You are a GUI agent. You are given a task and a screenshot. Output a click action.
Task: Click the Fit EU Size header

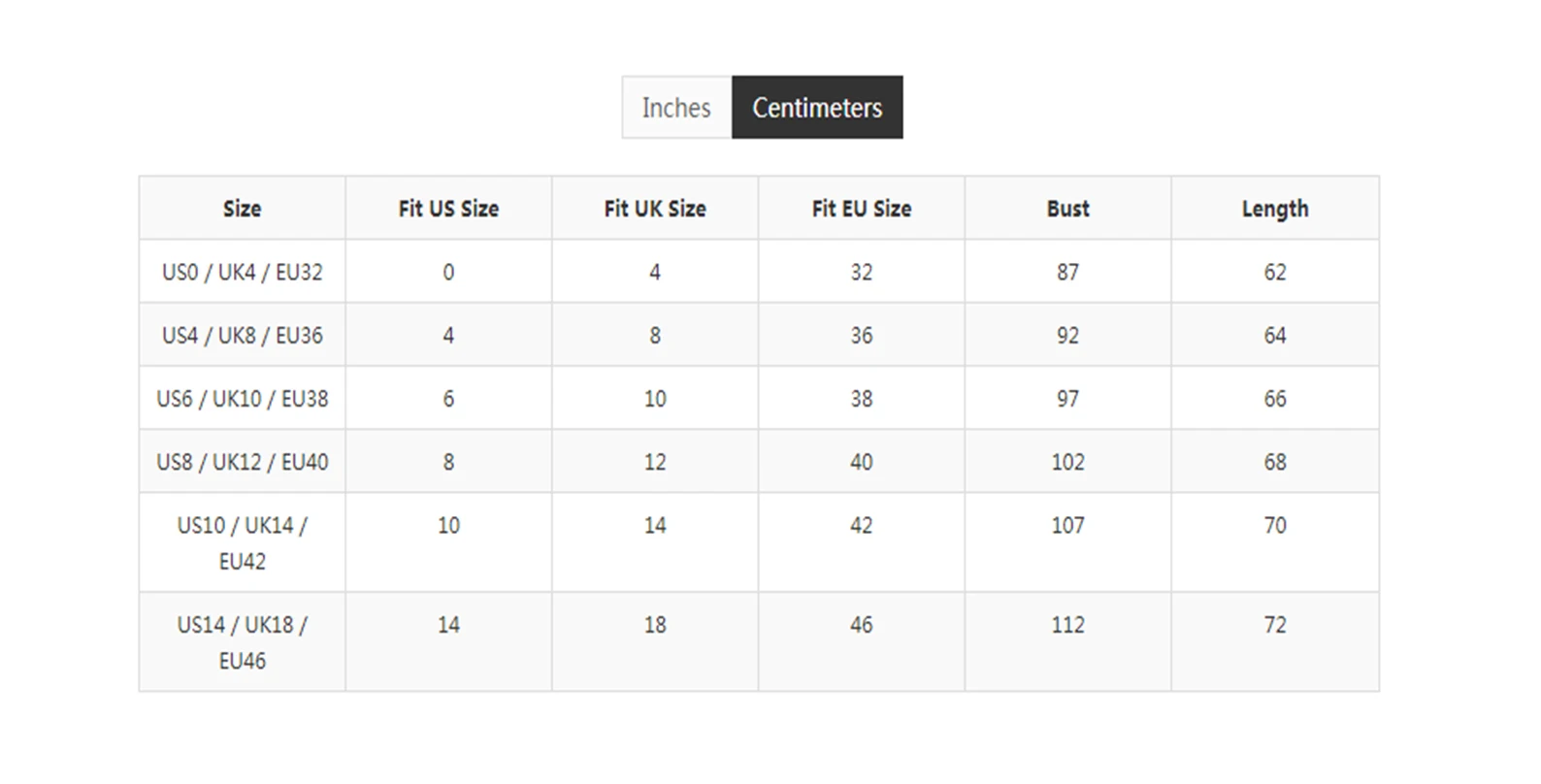862,209
